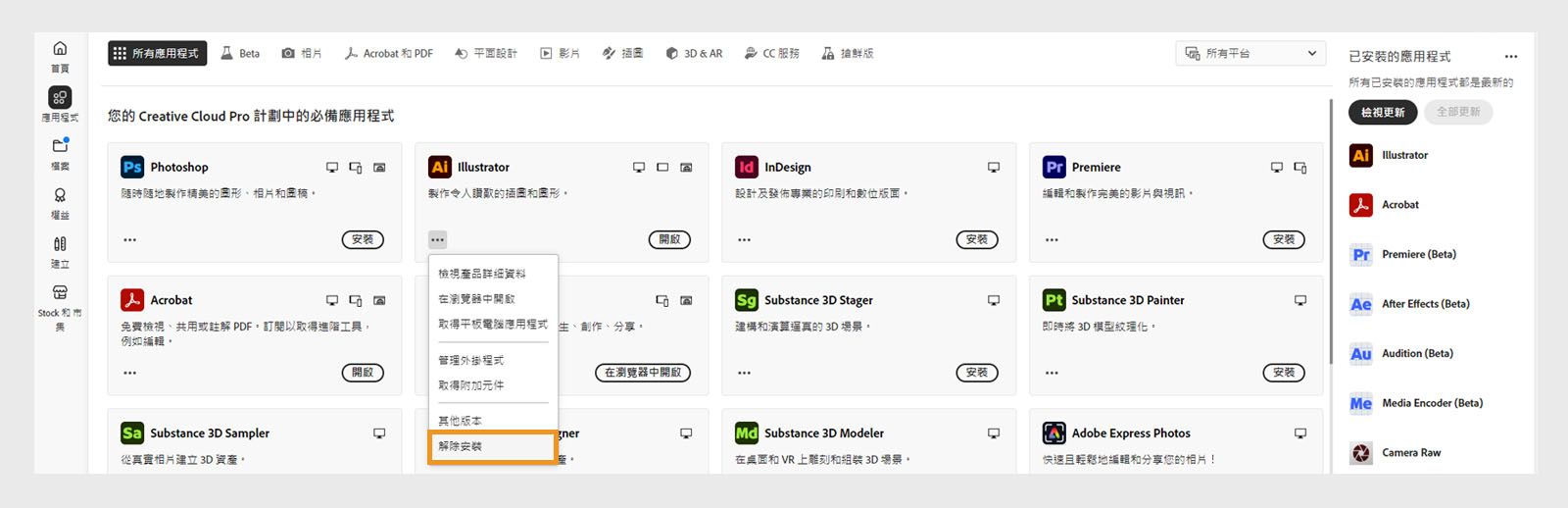The width and height of the screenshot is (1568, 508).
Task: Click the Premiere Pr card icon
Action: (x=1053, y=167)
